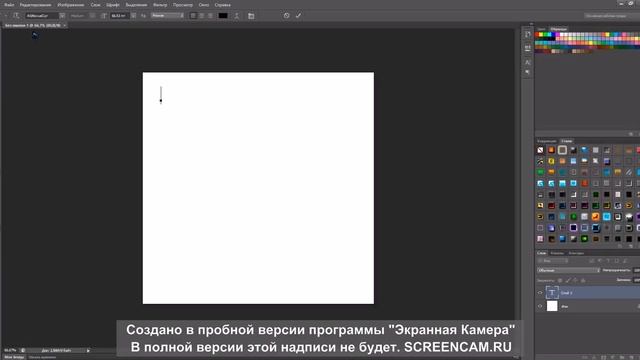Filter layers by pixel layers icon
Image resolution: width=640 pixels, height=360 pixels.
(x=591, y=261)
